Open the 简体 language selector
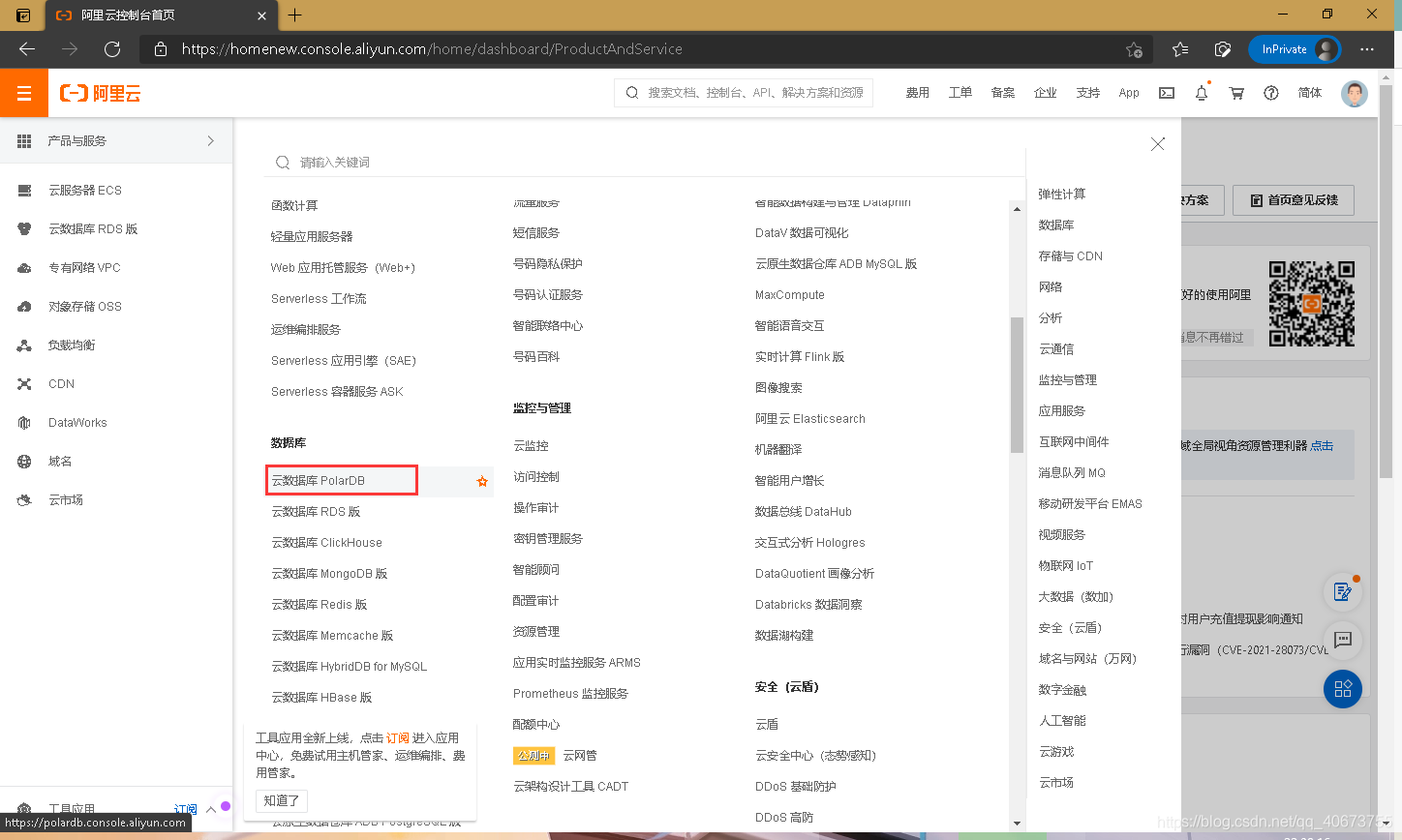 pyautogui.click(x=1310, y=93)
